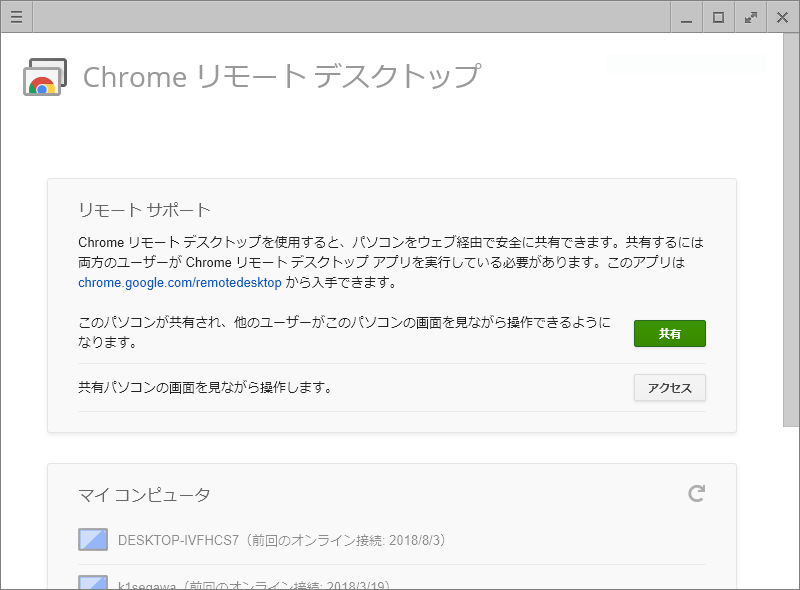800x590 pixels.
Task: Connect to DESKTOP-IVFHCS7 host entry
Action: 392,540
